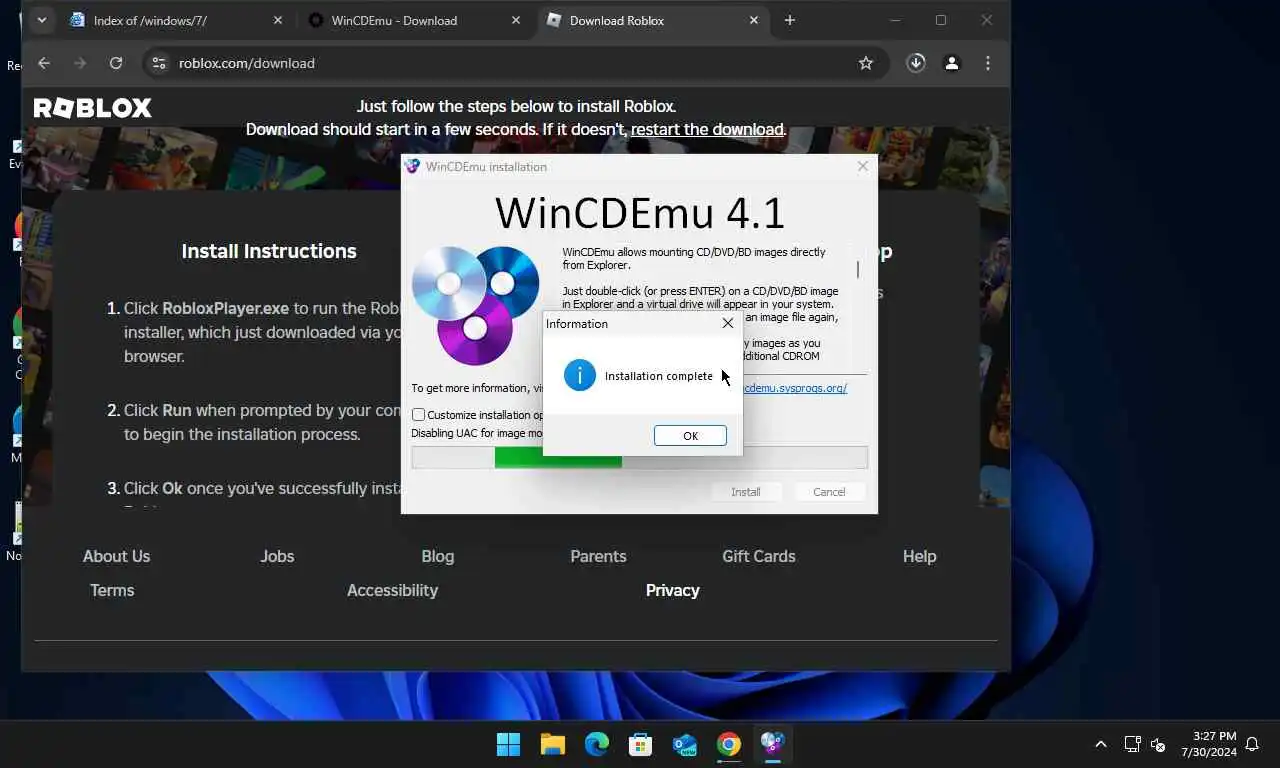Close the Index of /windows/7/ tab
The height and width of the screenshot is (768, 1280).
point(278,20)
